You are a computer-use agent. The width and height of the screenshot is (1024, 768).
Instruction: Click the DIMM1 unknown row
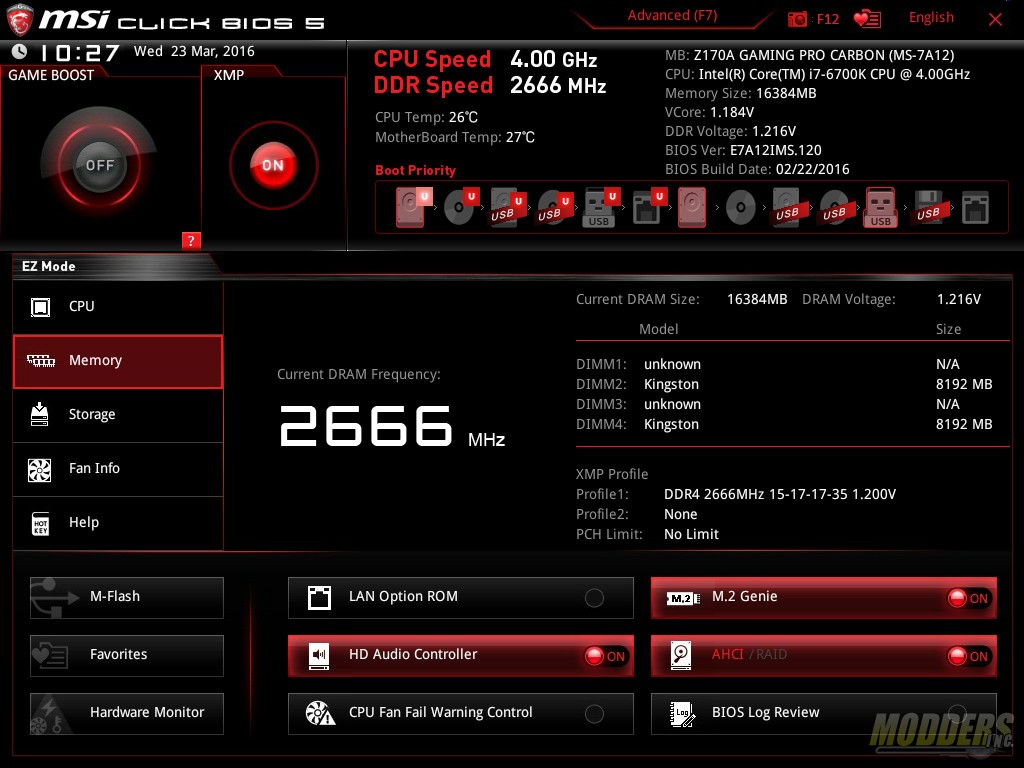point(784,364)
